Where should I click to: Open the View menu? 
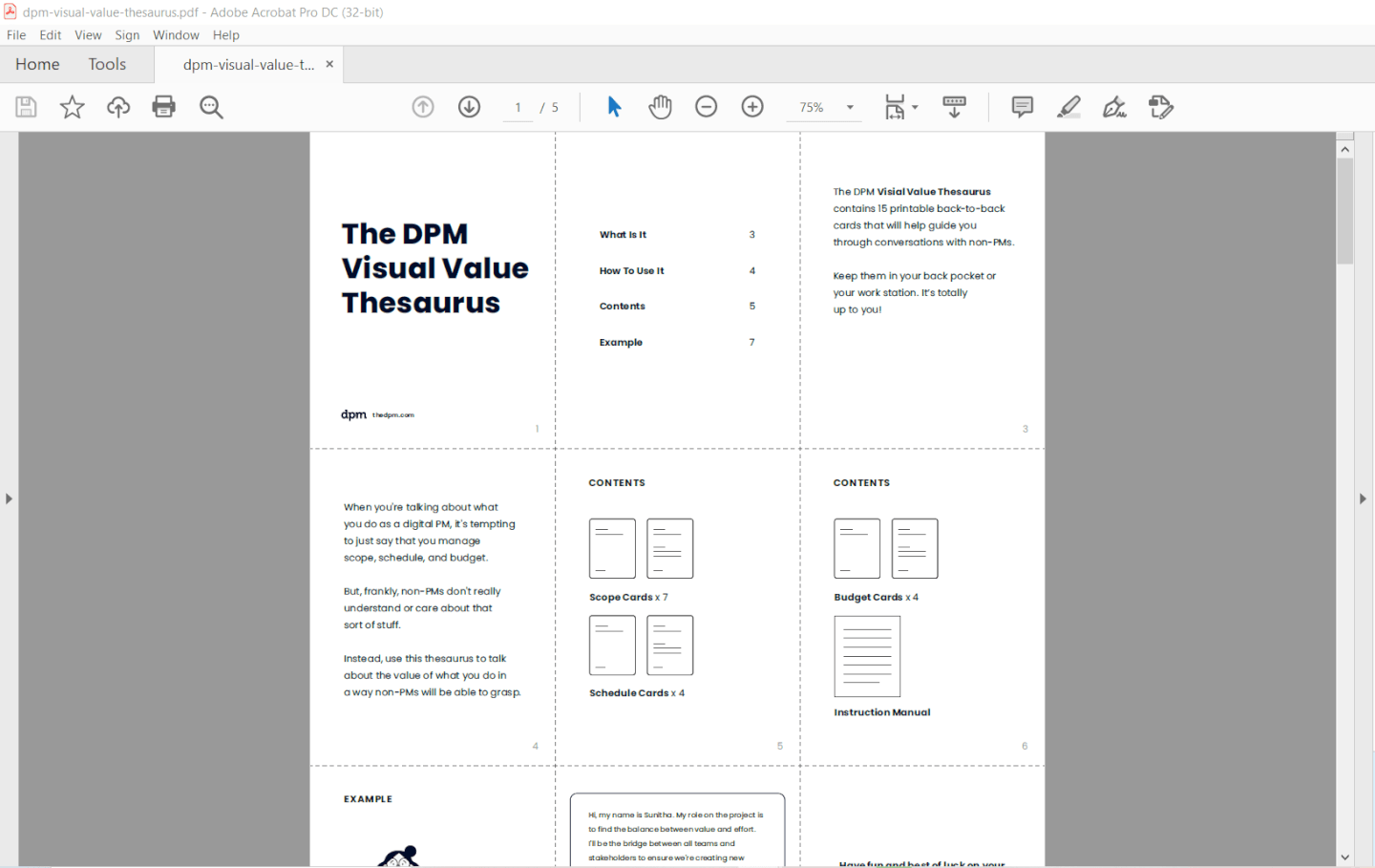pyautogui.click(x=88, y=35)
